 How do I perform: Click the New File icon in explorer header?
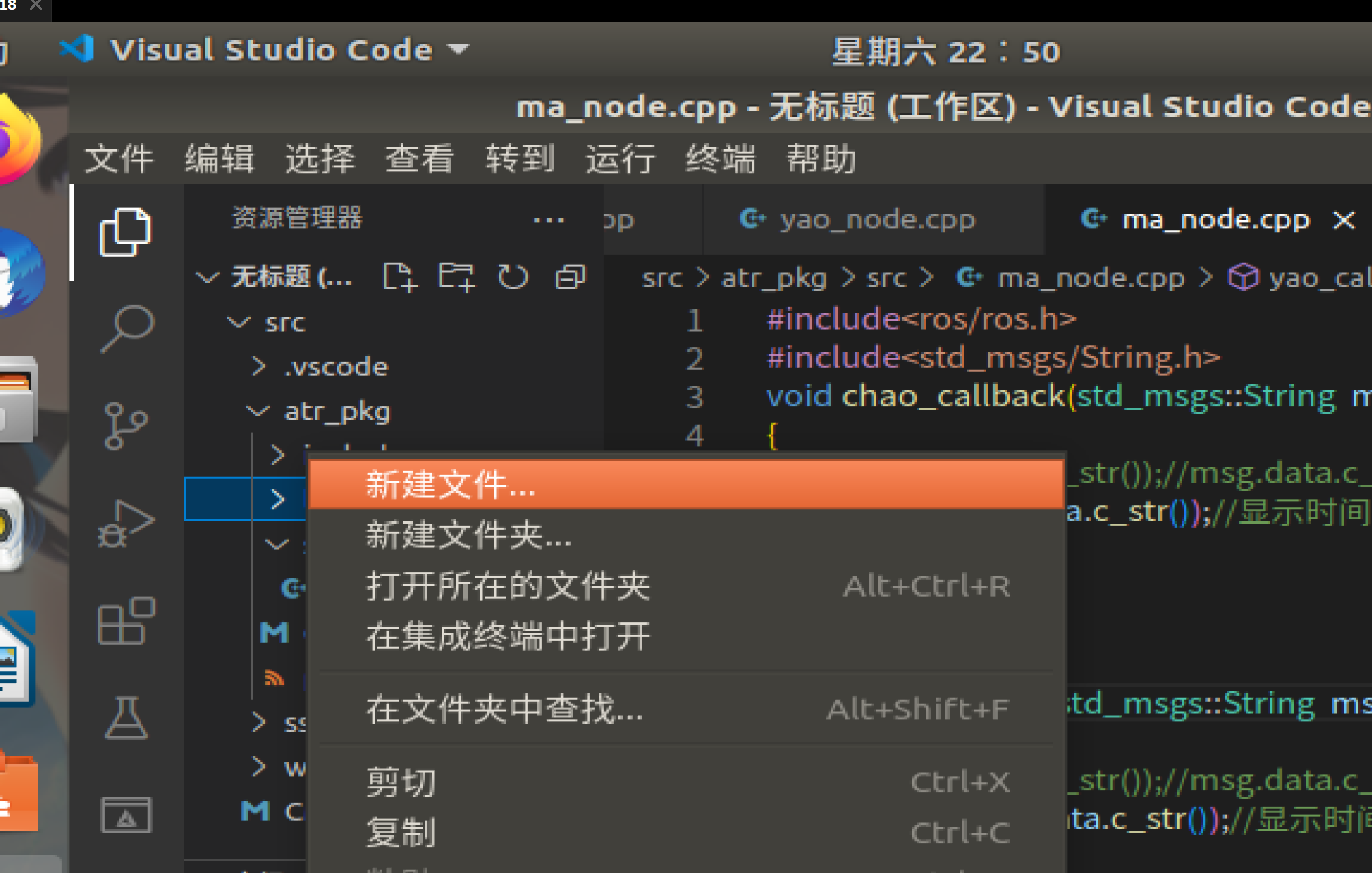(399, 277)
